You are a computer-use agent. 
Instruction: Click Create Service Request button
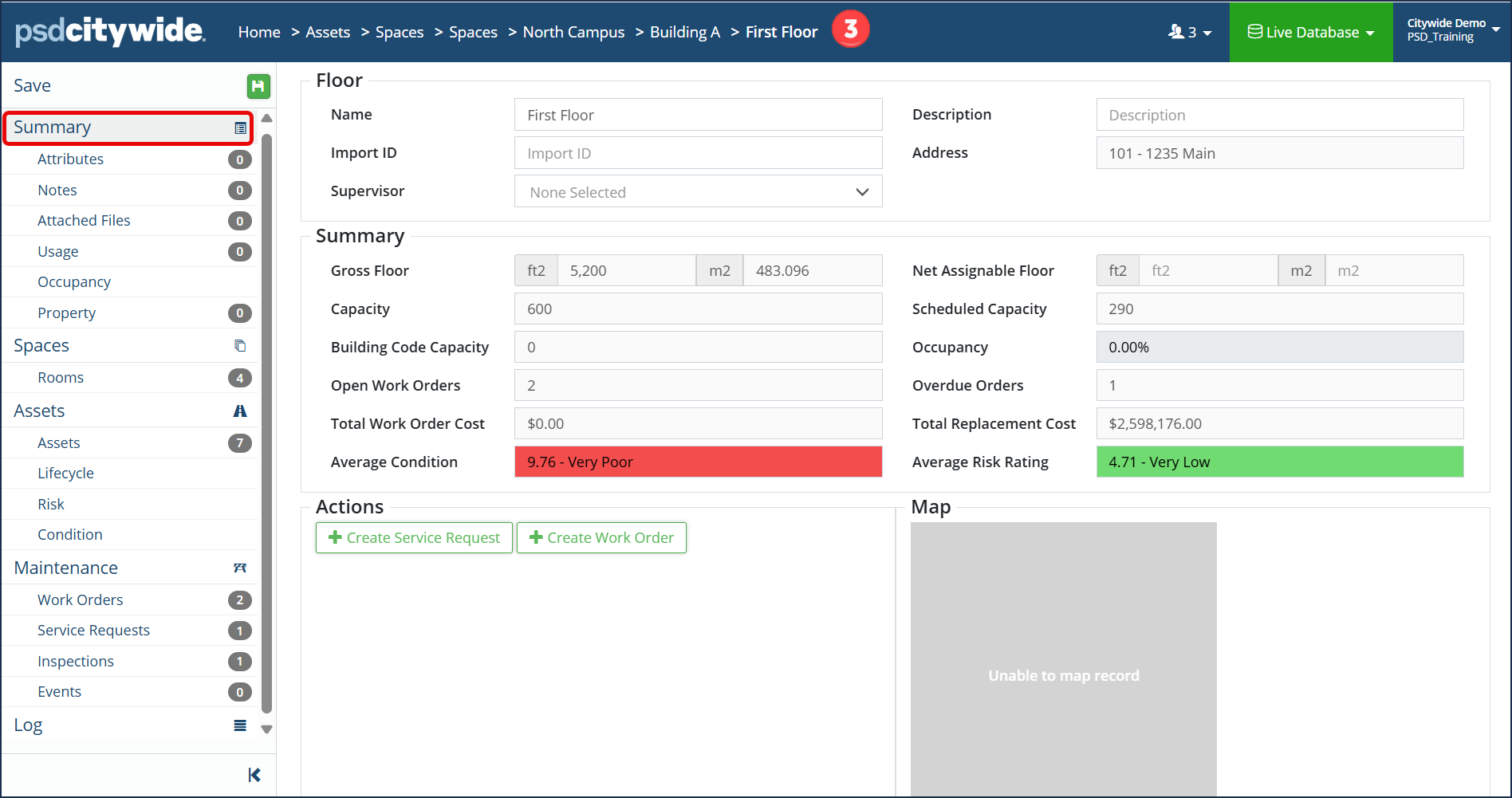point(414,538)
